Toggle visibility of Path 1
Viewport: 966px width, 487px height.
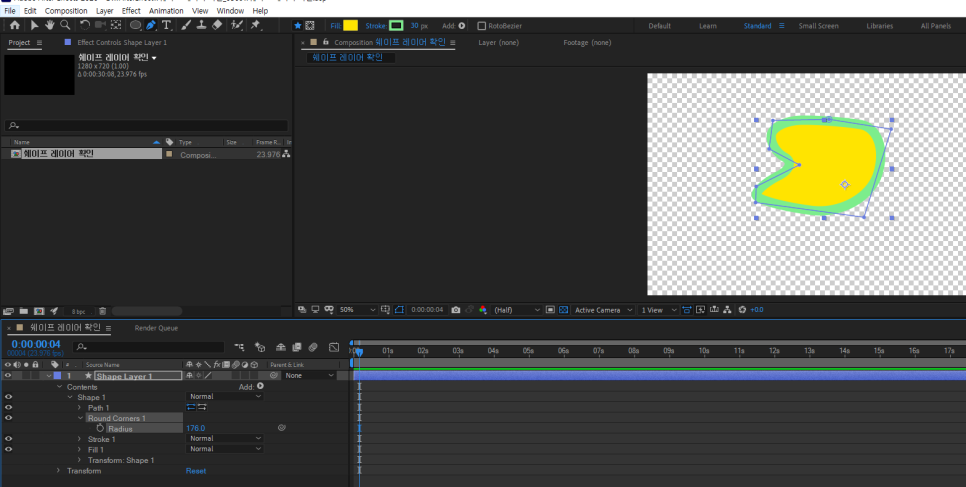8,407
